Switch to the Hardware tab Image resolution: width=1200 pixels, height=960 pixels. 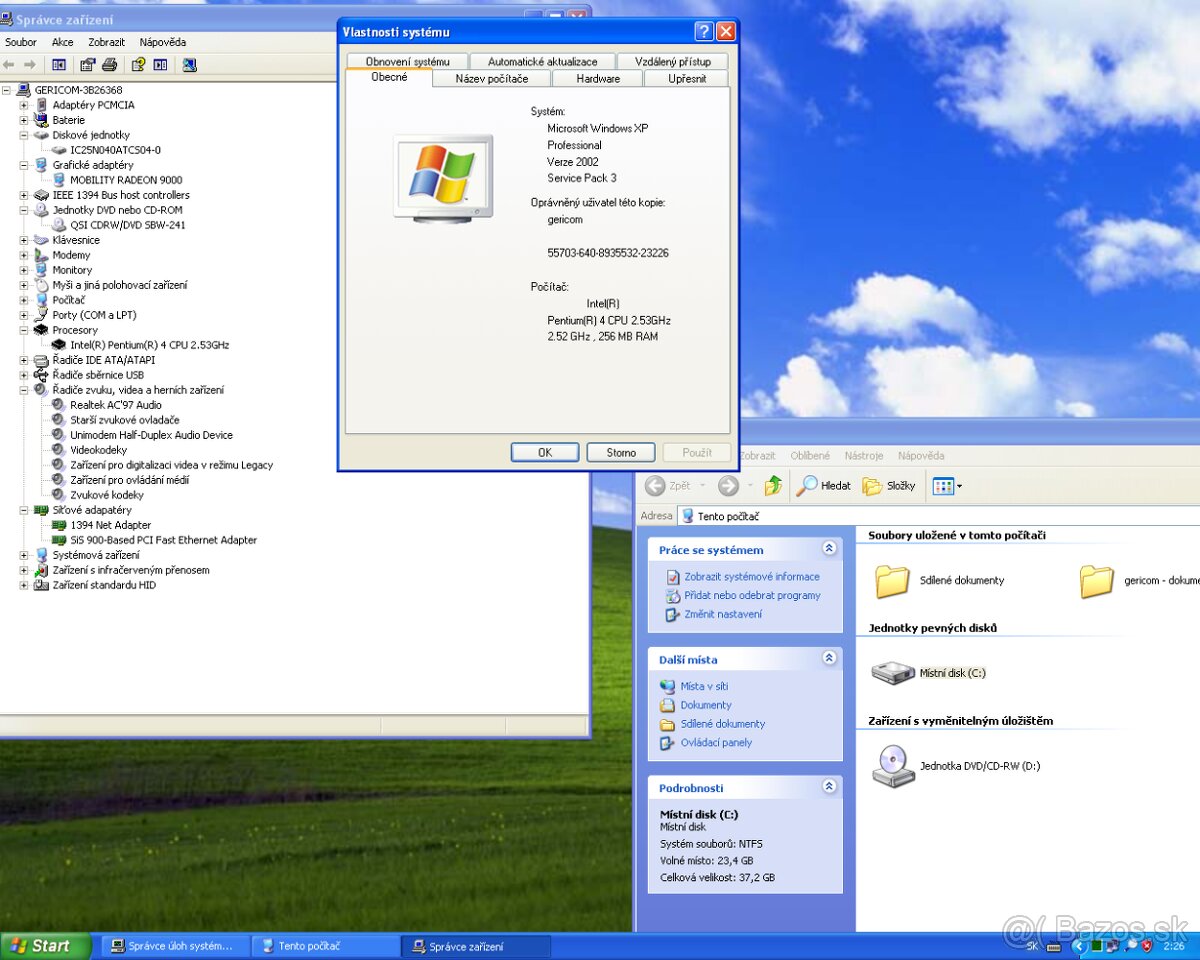pos(597,78)
